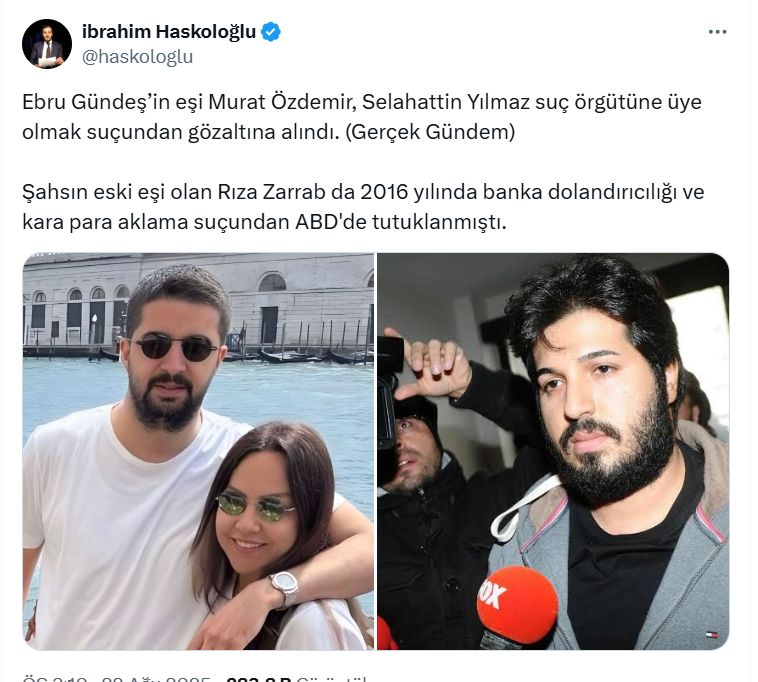Viewport: 758px width, 682px height.
Task: Click the word "ABD'de" in the tweet
Action: coord(331,222)
